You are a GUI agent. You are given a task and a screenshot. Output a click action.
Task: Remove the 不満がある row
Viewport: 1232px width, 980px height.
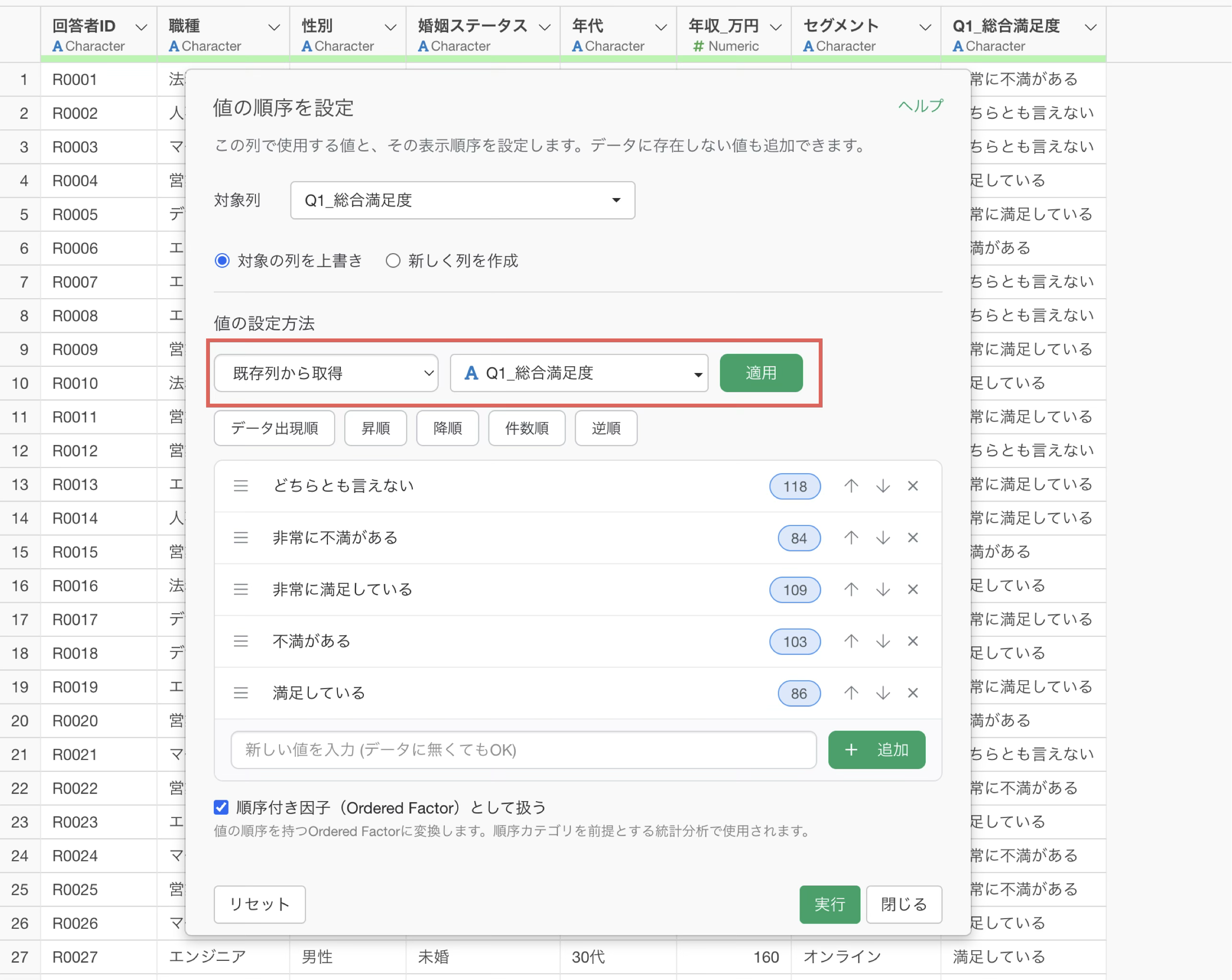coord(913,641)
